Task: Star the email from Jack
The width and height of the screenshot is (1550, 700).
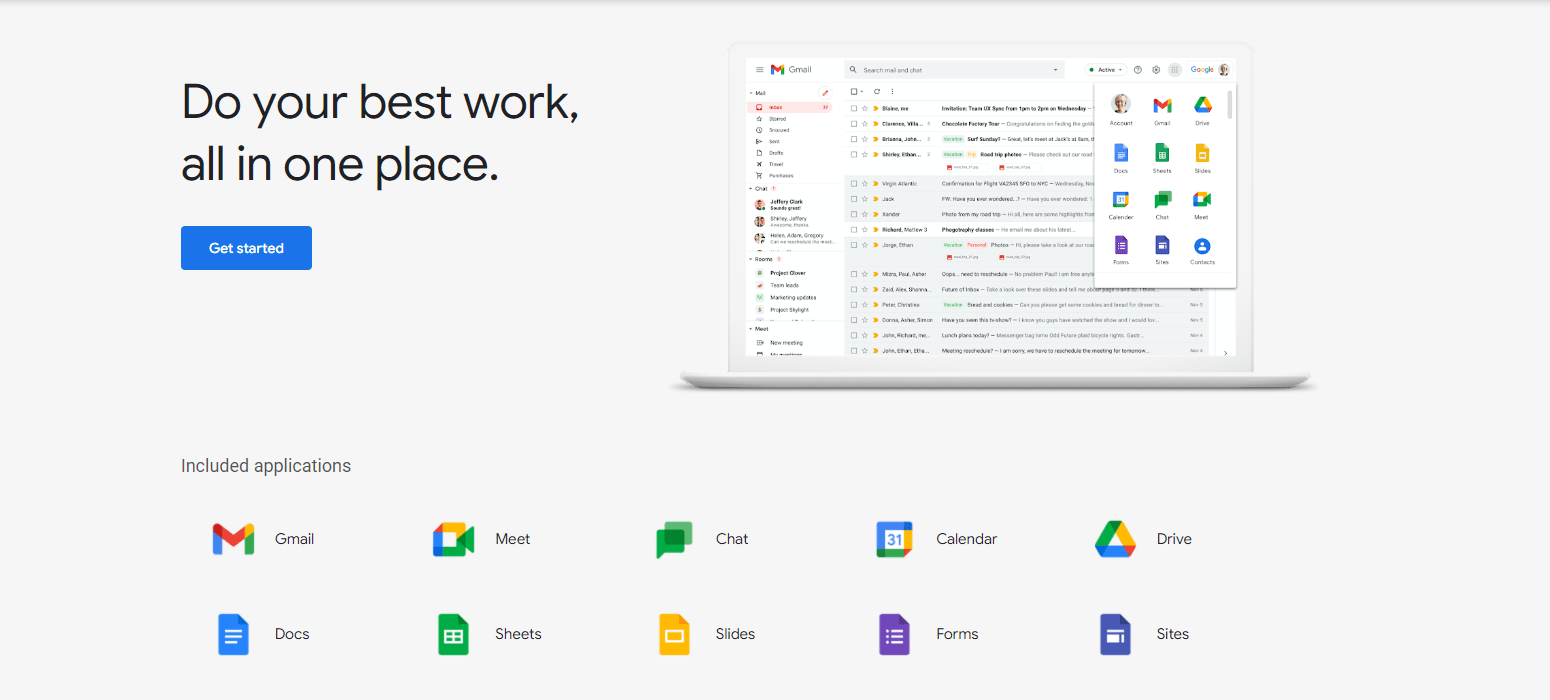Action: click(865, 199)
